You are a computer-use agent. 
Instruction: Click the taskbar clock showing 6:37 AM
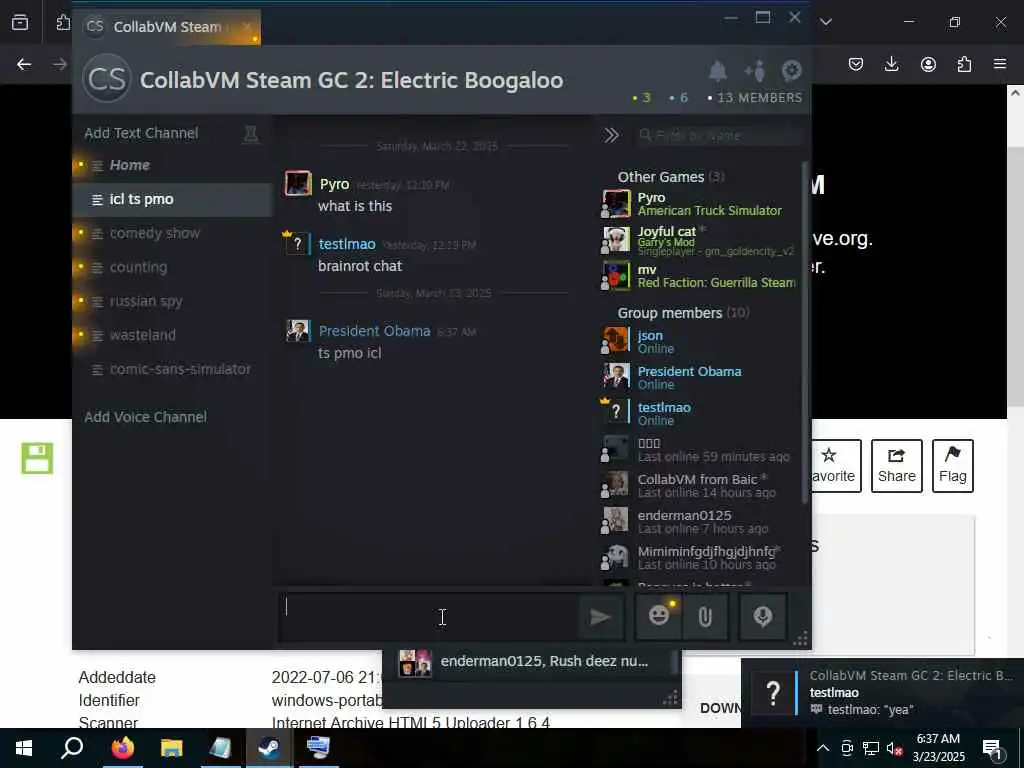tap(938, 748)
